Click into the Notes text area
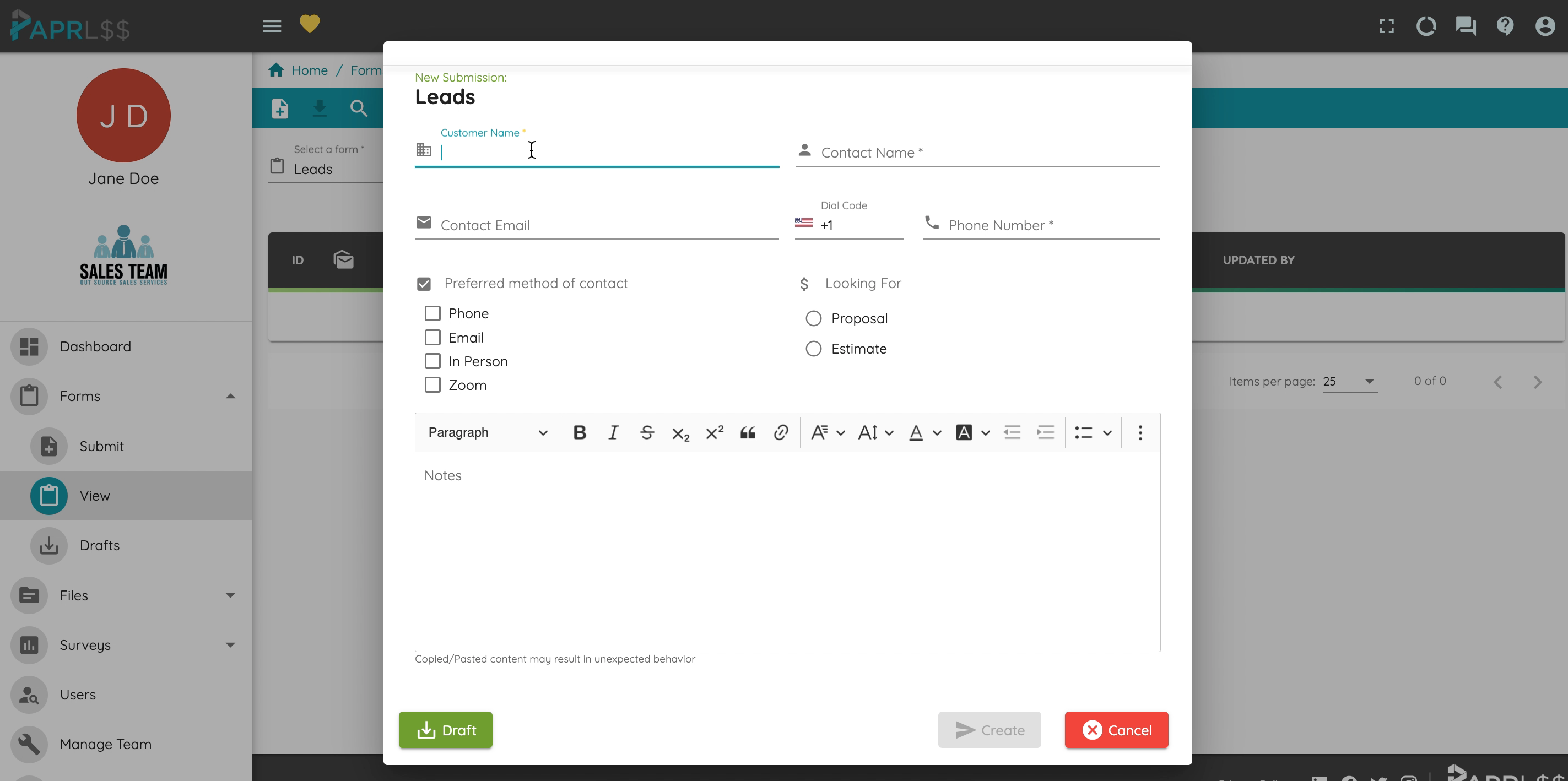The image size is (1568, 781). [x=788, y=551]
